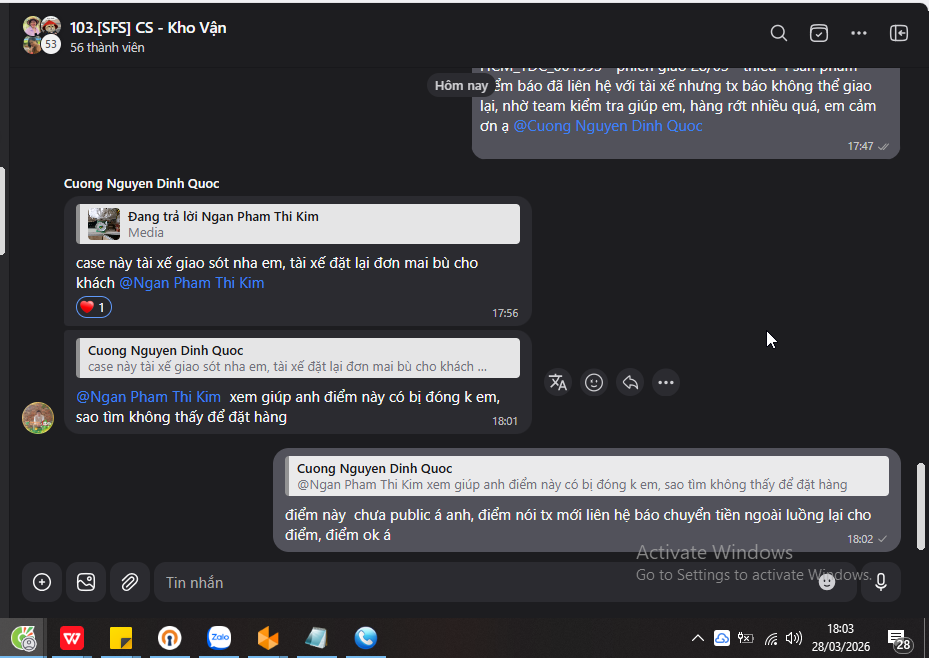Click the "Hôm nay" date badge

pos(461,86)
